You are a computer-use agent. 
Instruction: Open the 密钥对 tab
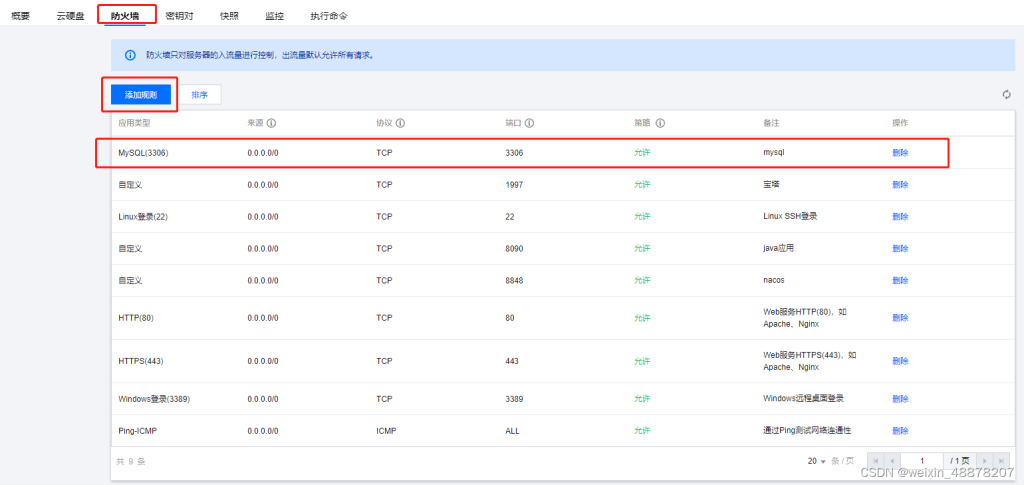coord(179,16)
